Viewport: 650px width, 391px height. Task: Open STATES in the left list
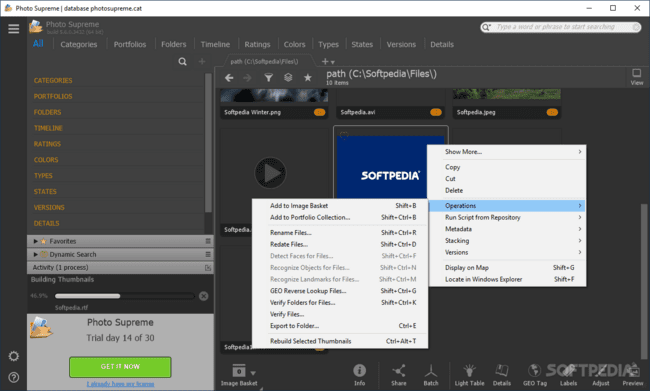pos(45,192)
